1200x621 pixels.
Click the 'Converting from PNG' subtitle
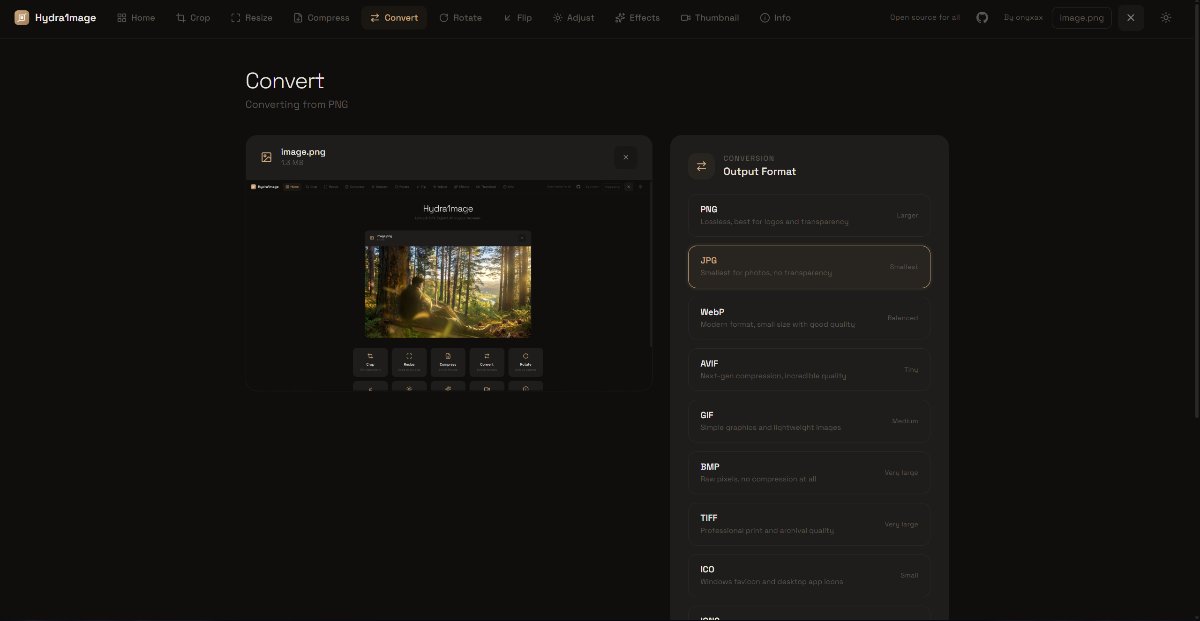point(296,104)
